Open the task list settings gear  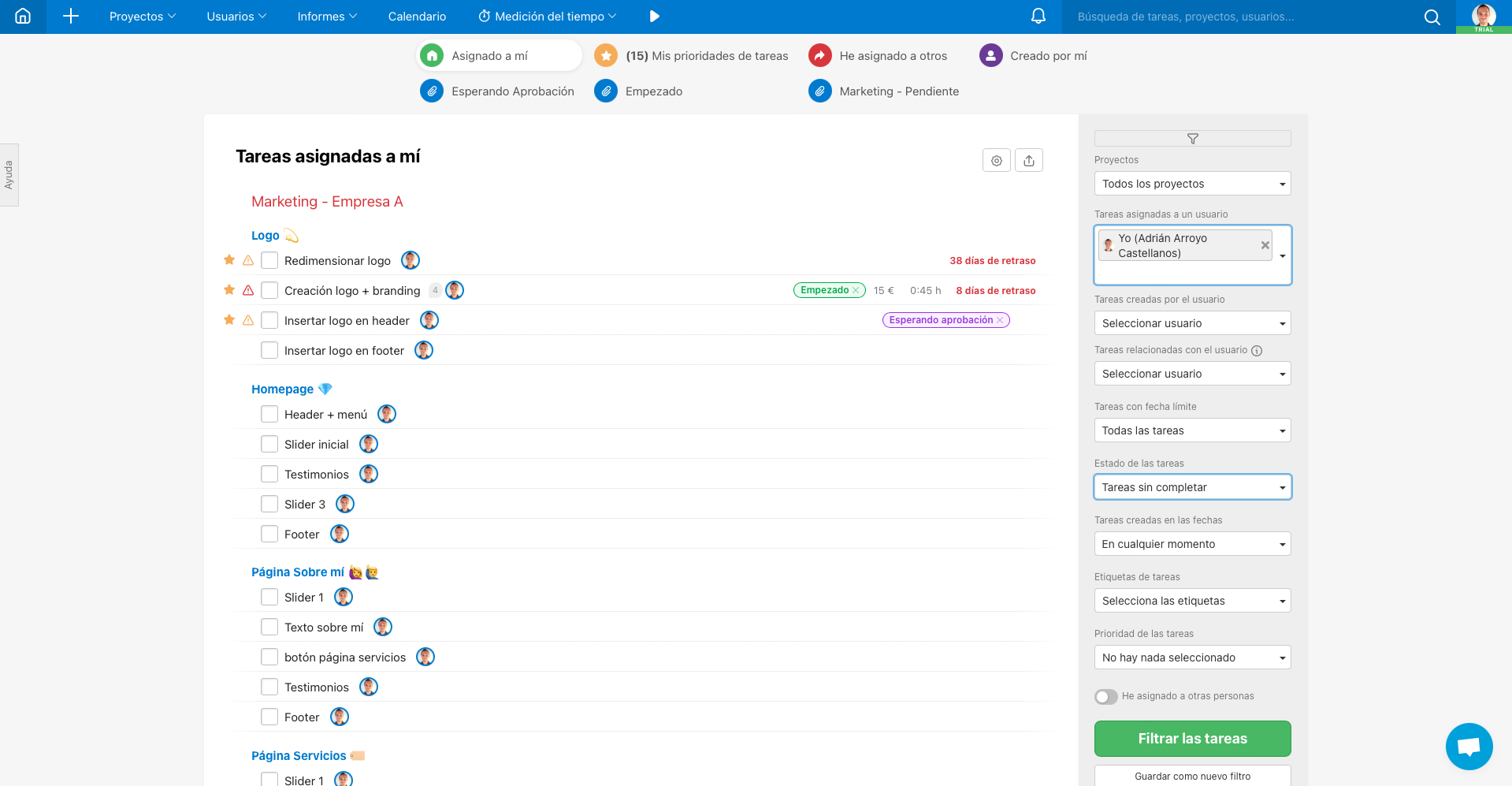pyautogui.click(x=997, y=161)
